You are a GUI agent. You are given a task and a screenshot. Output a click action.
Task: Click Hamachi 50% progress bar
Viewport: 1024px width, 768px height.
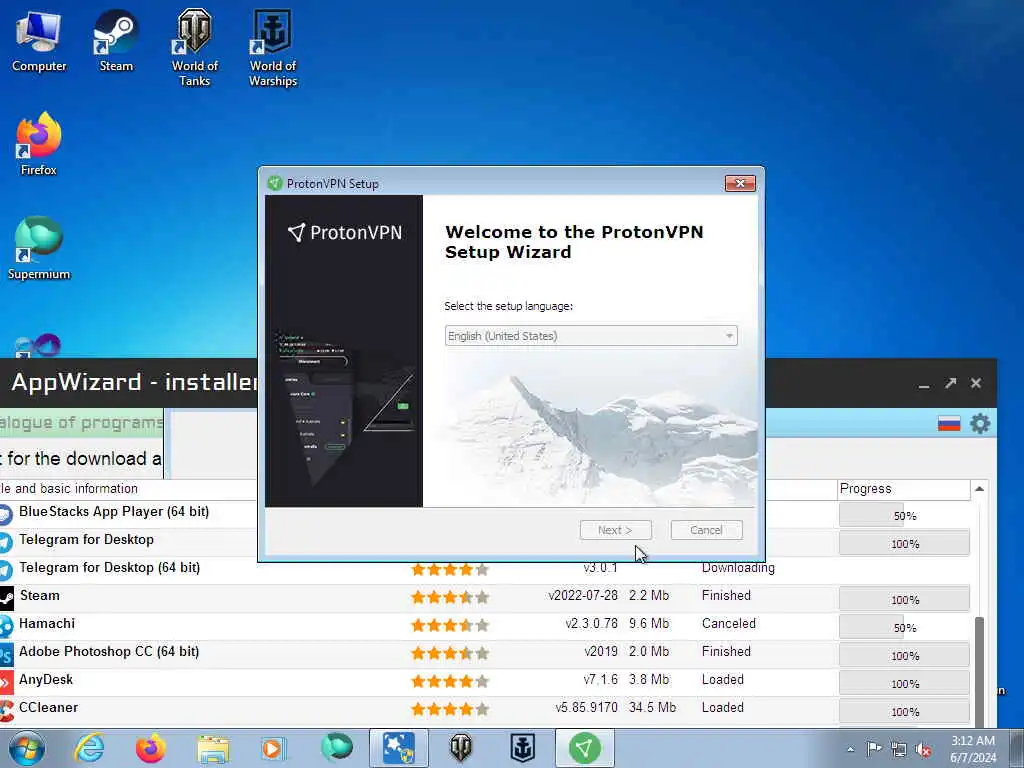[904, 628]
